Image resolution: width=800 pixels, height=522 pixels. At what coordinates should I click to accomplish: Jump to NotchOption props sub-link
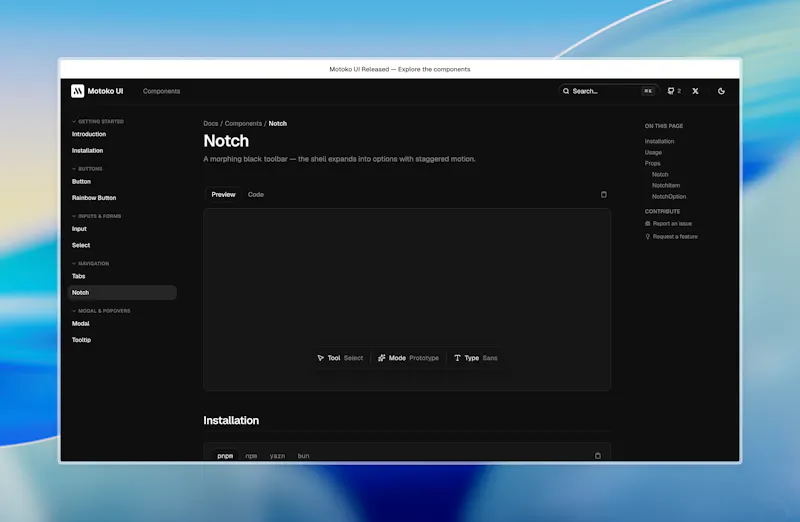pyautogui.click(x=669, y=196)
